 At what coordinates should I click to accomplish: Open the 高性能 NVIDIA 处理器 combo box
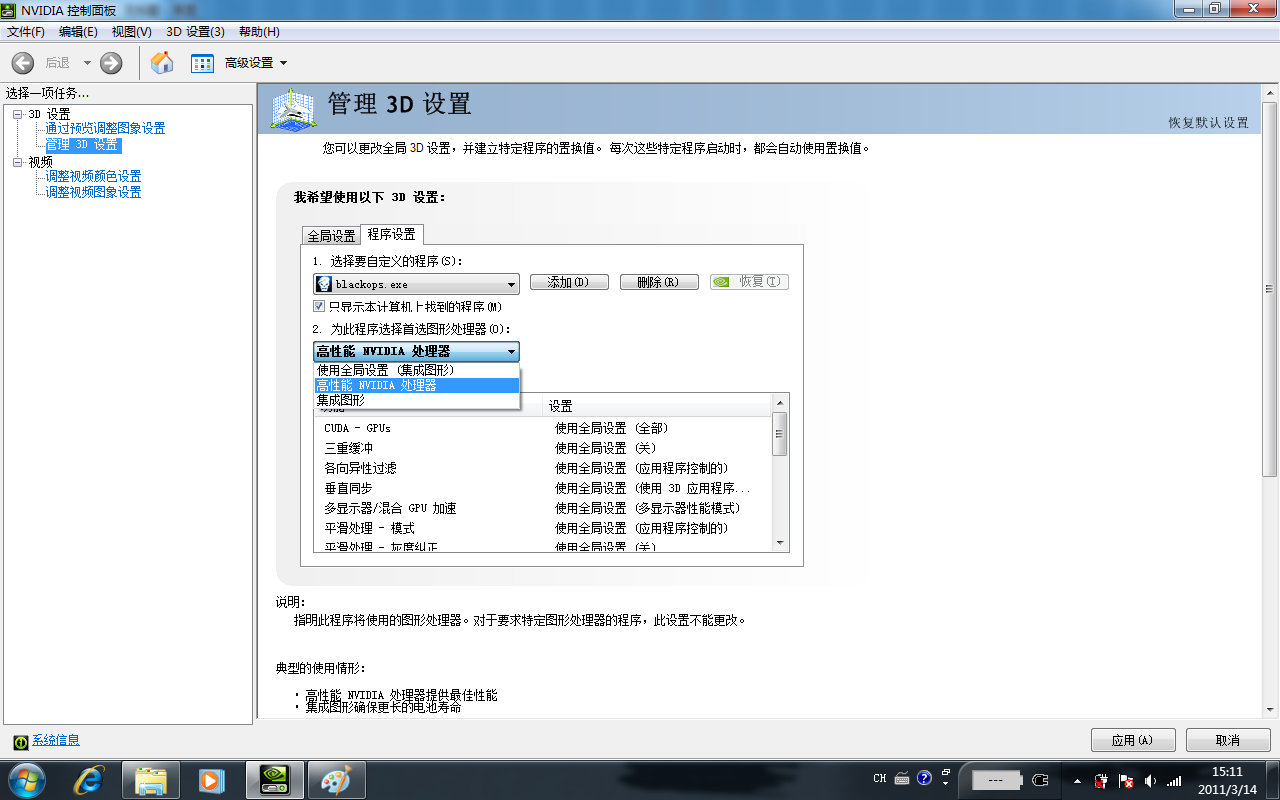416,351
